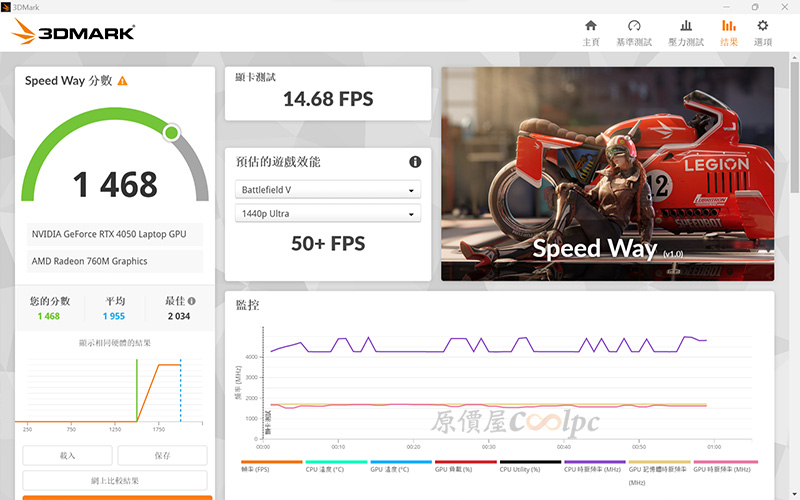
Task: Click the 1 468 score gauge value
Action: tap(115, 184)
